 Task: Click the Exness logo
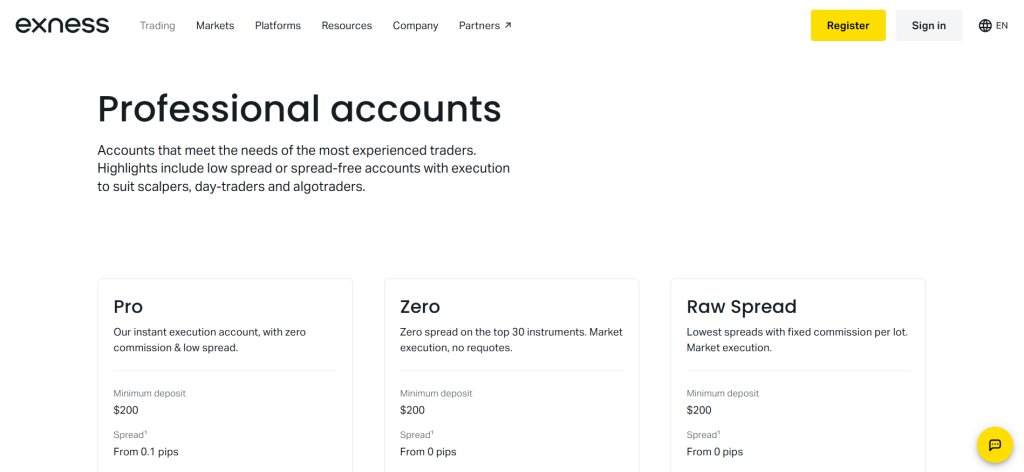[x=62, y=25]
